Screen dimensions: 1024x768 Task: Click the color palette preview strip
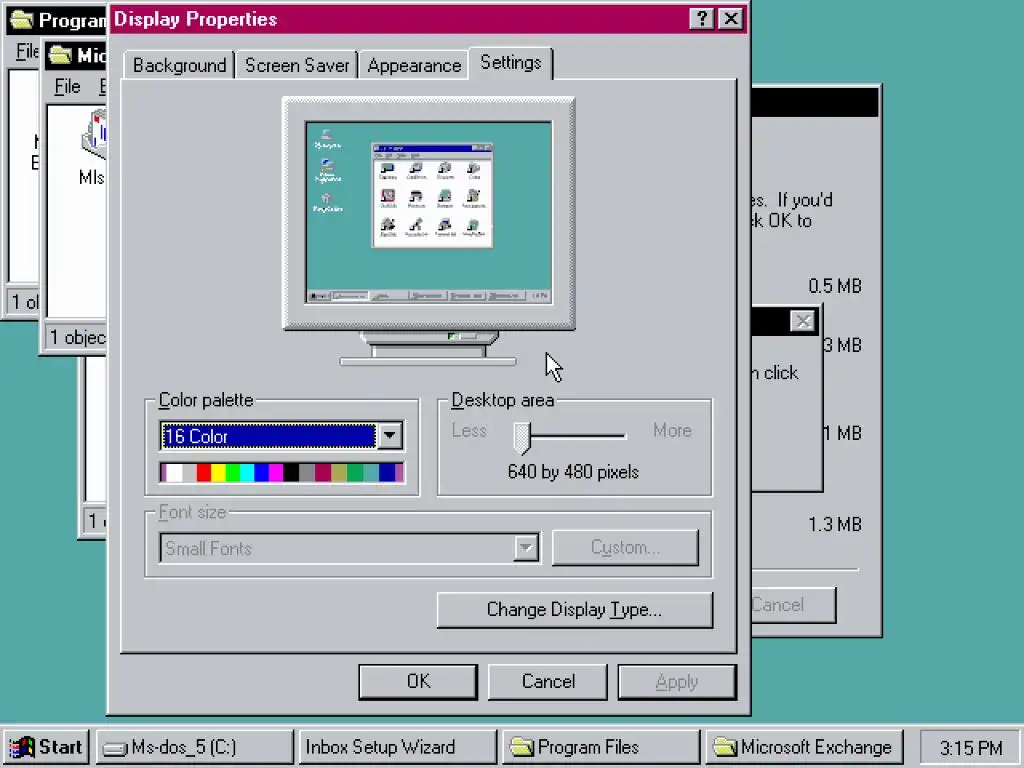point(281,472)
